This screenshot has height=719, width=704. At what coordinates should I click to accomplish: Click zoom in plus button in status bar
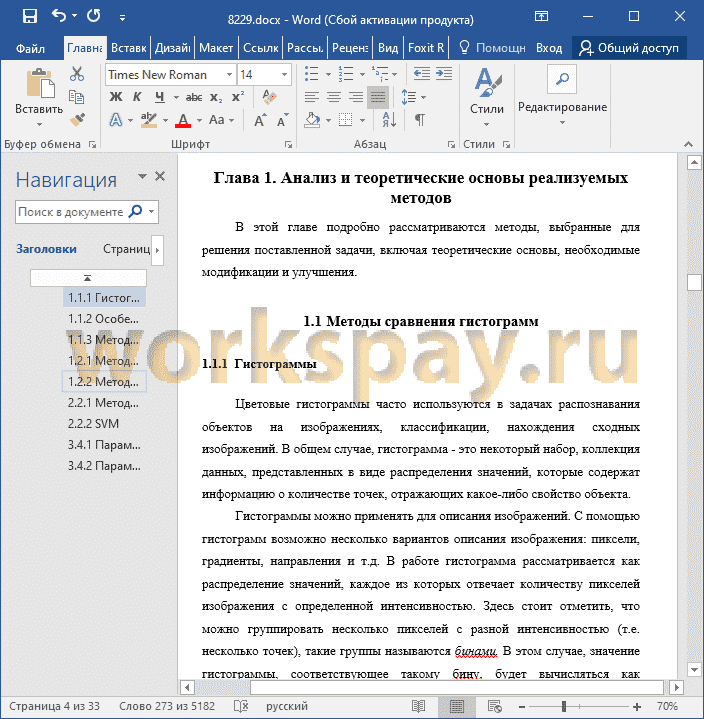click(637, 707)
